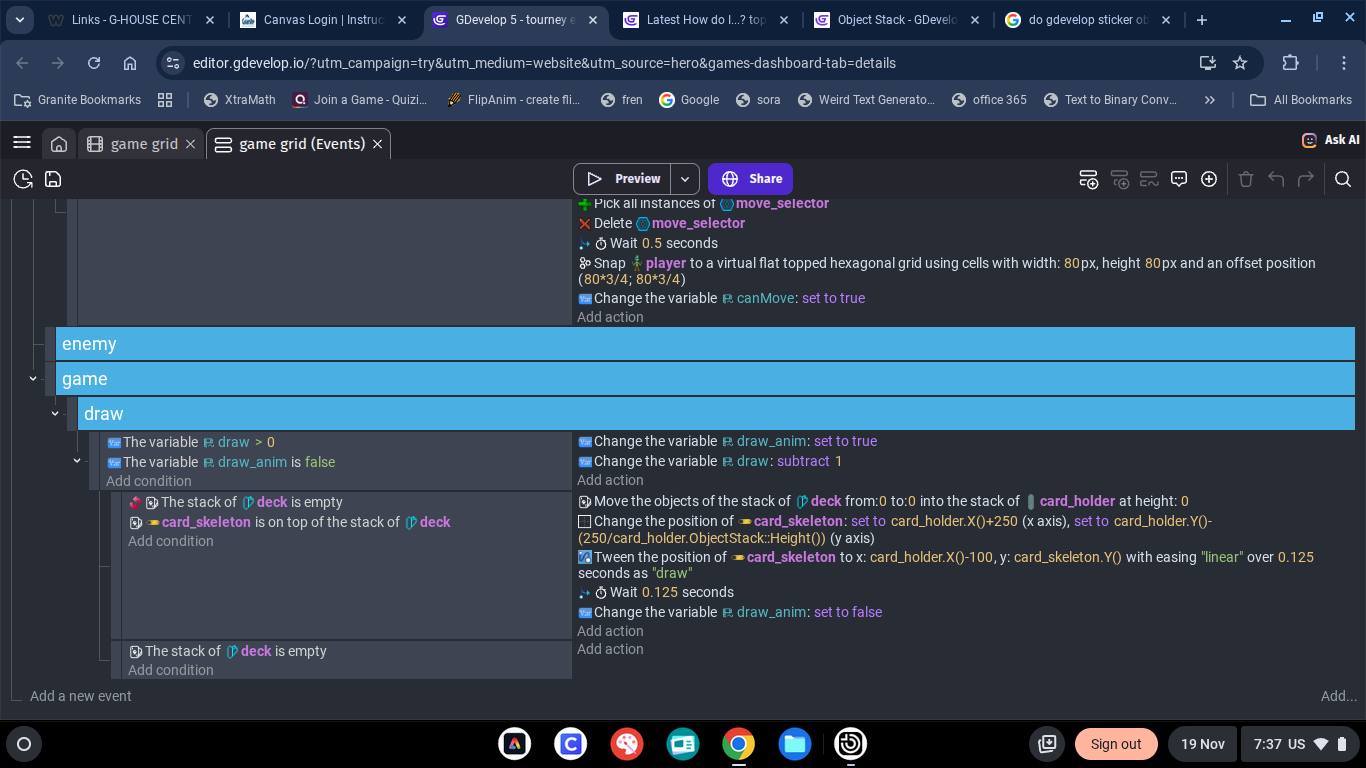Click "Add a new event" link
Image resolution: width=1366 pixels, height=768 pixels.
coord(81,696)
